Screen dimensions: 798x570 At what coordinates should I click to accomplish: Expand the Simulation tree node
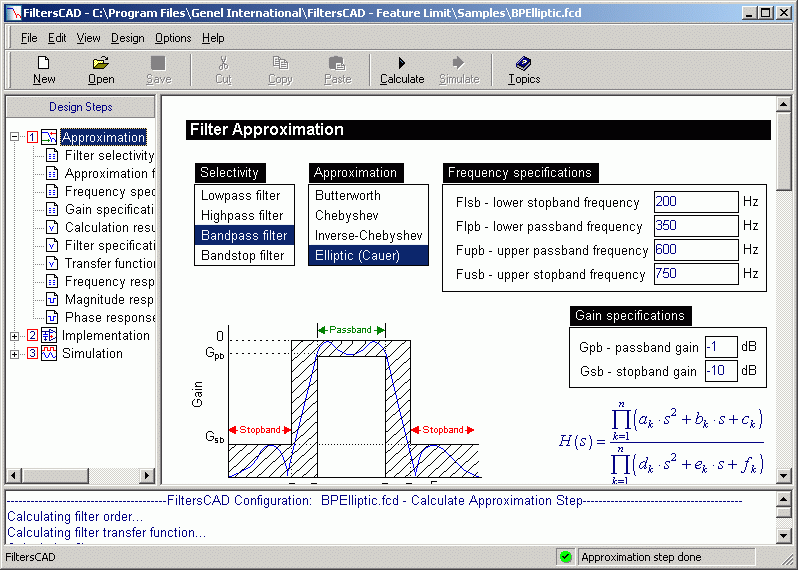tap(15, 354)
